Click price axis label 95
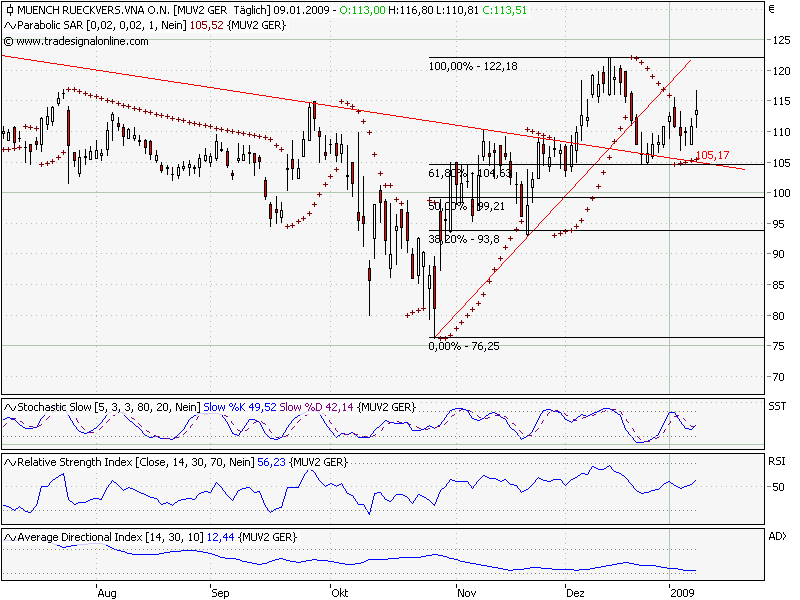800x600 pixels. pos(778,224)
